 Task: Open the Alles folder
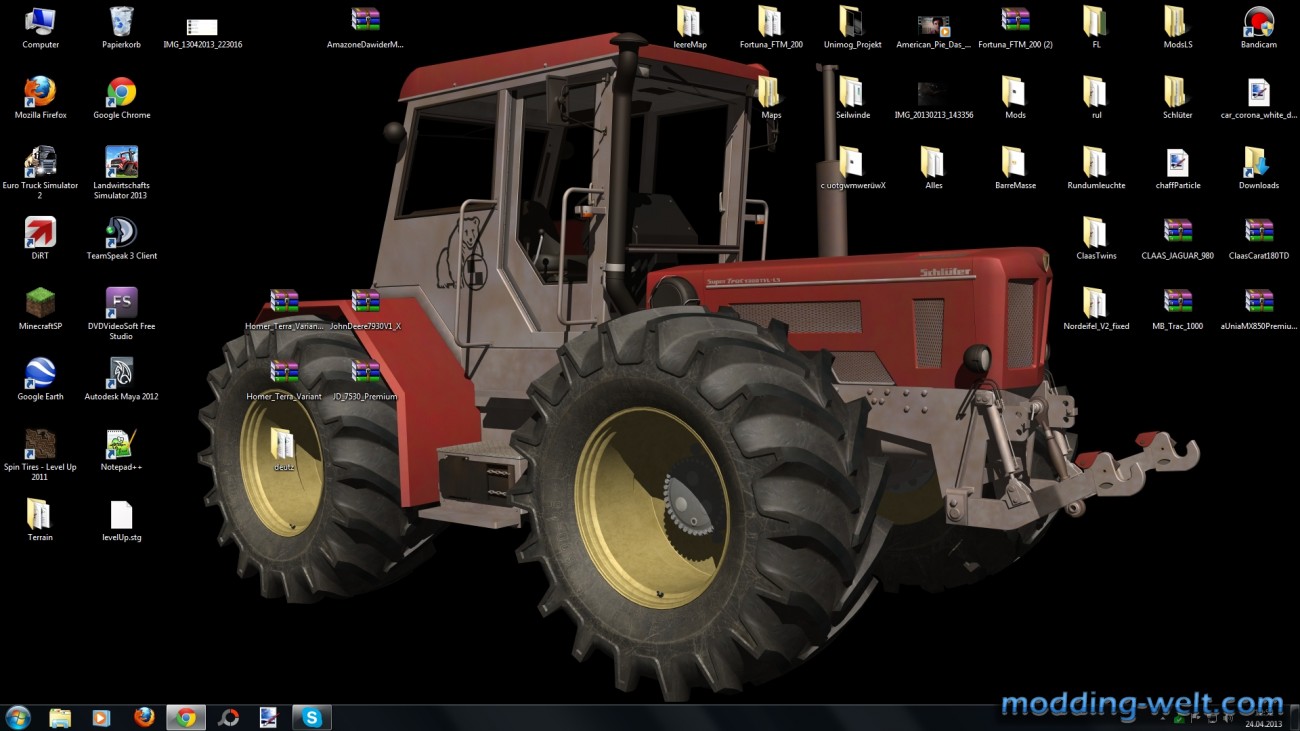[933, 168]
